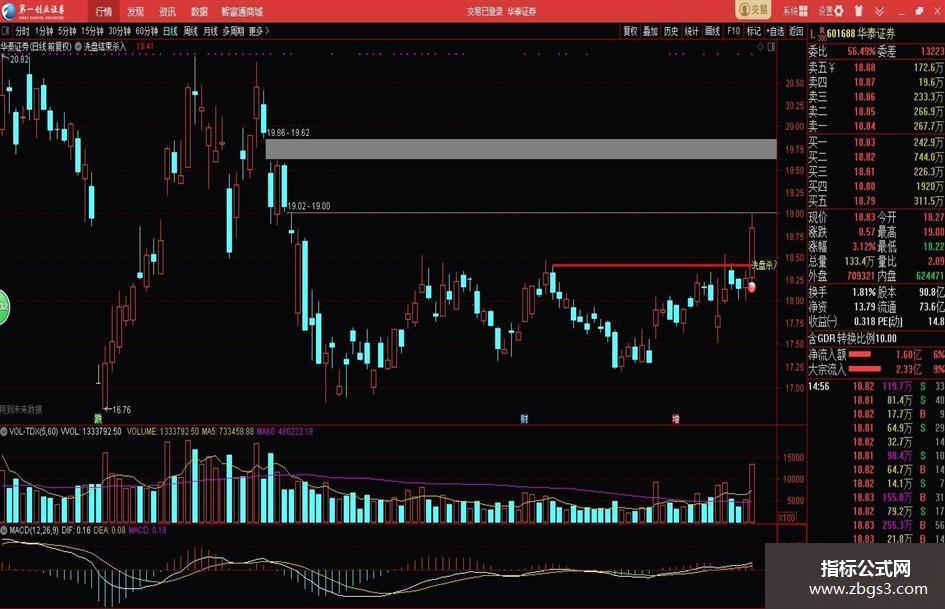Open the 资讯 news tab
The height and width of the screenshot is (609, 945).
(167, 11)
